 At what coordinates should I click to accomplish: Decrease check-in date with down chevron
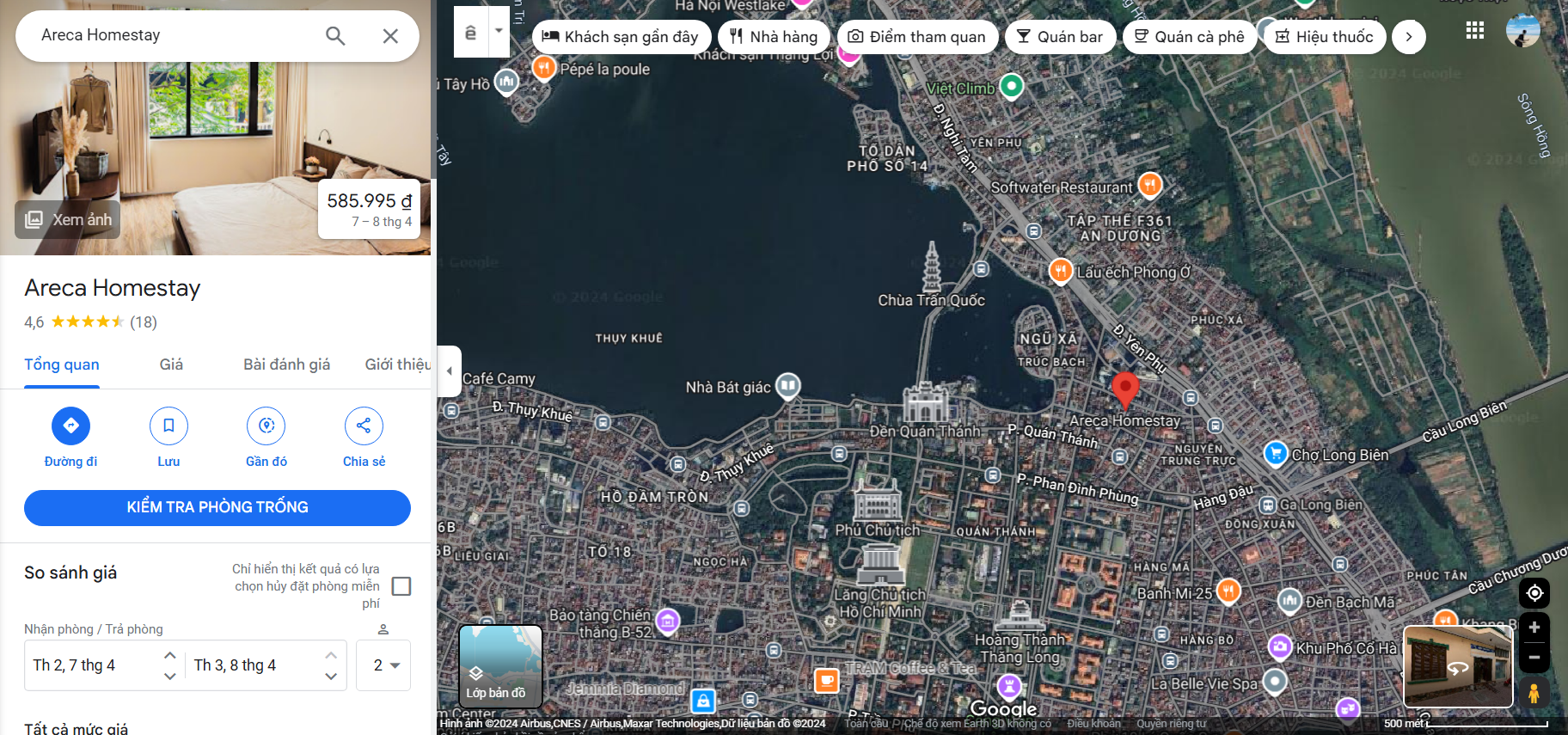[x=170, y=677]
